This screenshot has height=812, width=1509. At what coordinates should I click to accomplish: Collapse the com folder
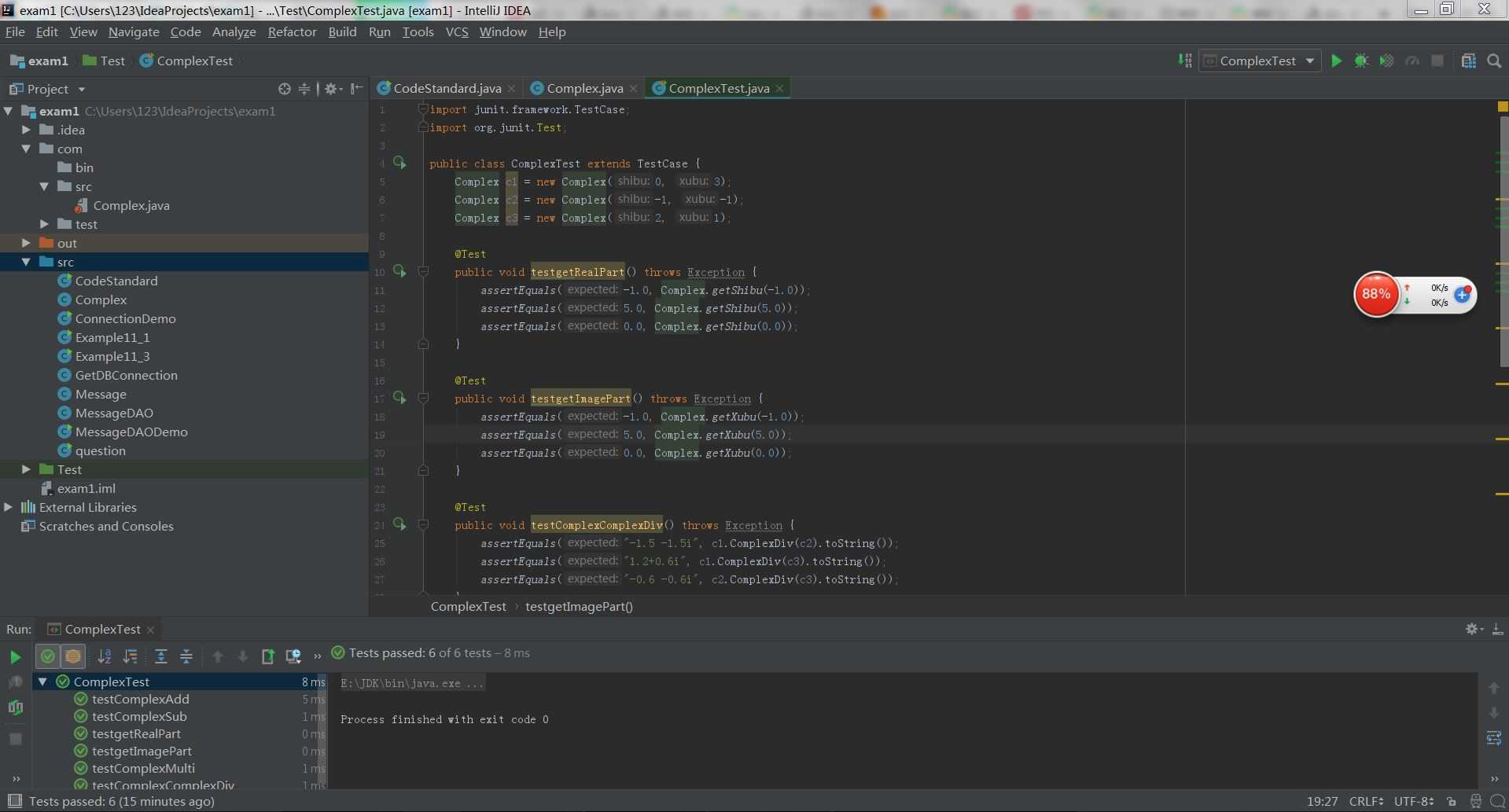tap(27, 149)
